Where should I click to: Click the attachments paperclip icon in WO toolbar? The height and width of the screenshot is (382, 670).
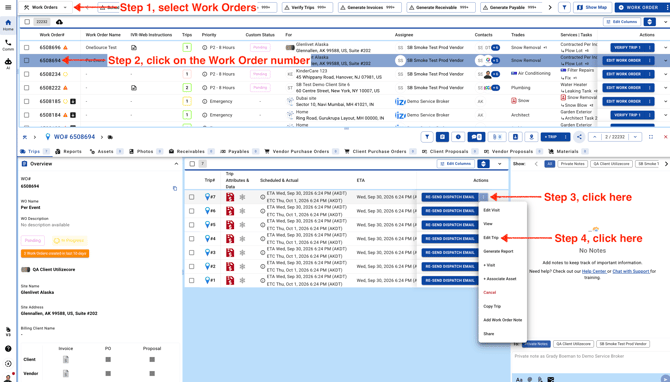(497, 137)
